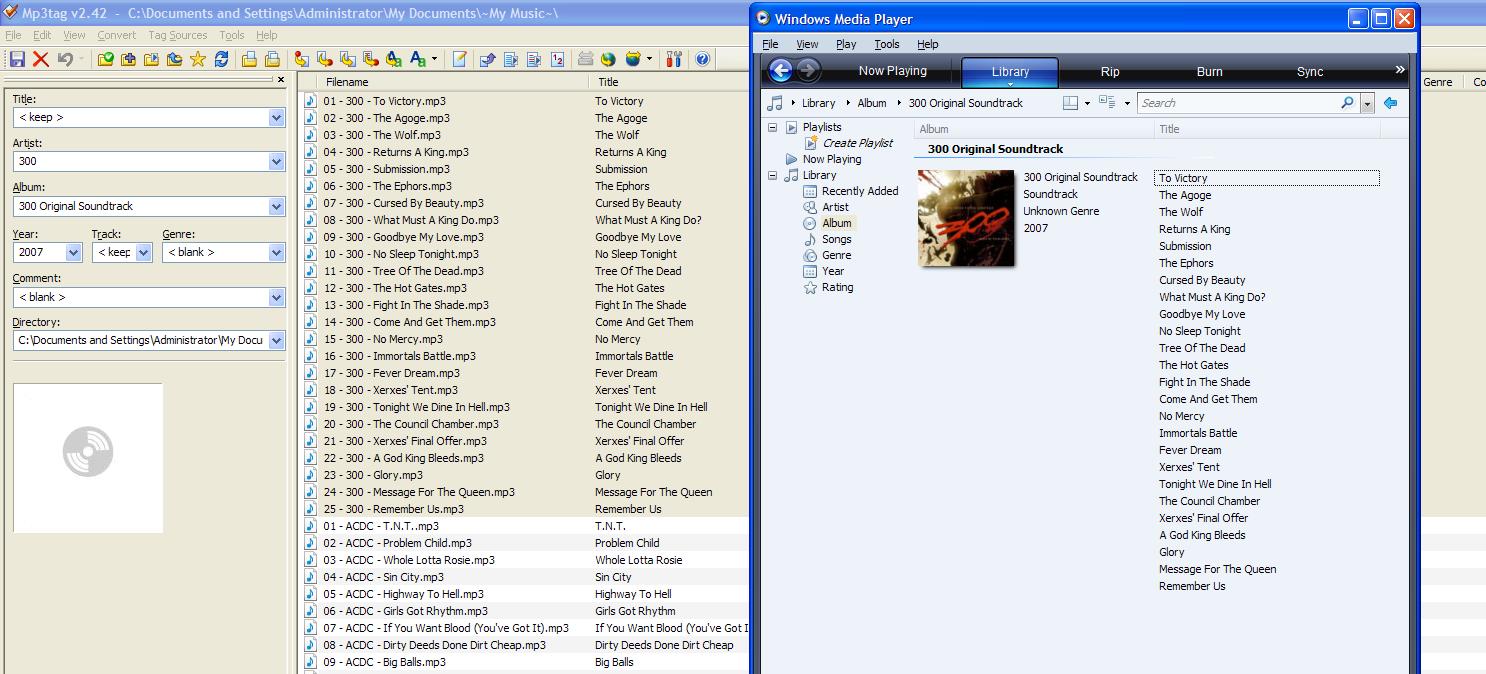The width and height of the screenshot is (1486, 674).
Task: Sort Mp3tag files by Filename column header
Action: [x=455, y=82]
